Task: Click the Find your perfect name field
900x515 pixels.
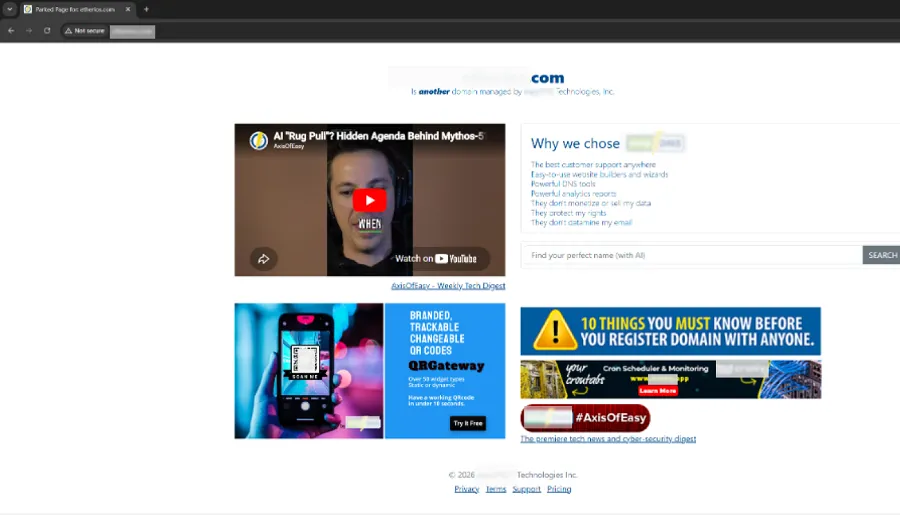Action: pos(692,255)
